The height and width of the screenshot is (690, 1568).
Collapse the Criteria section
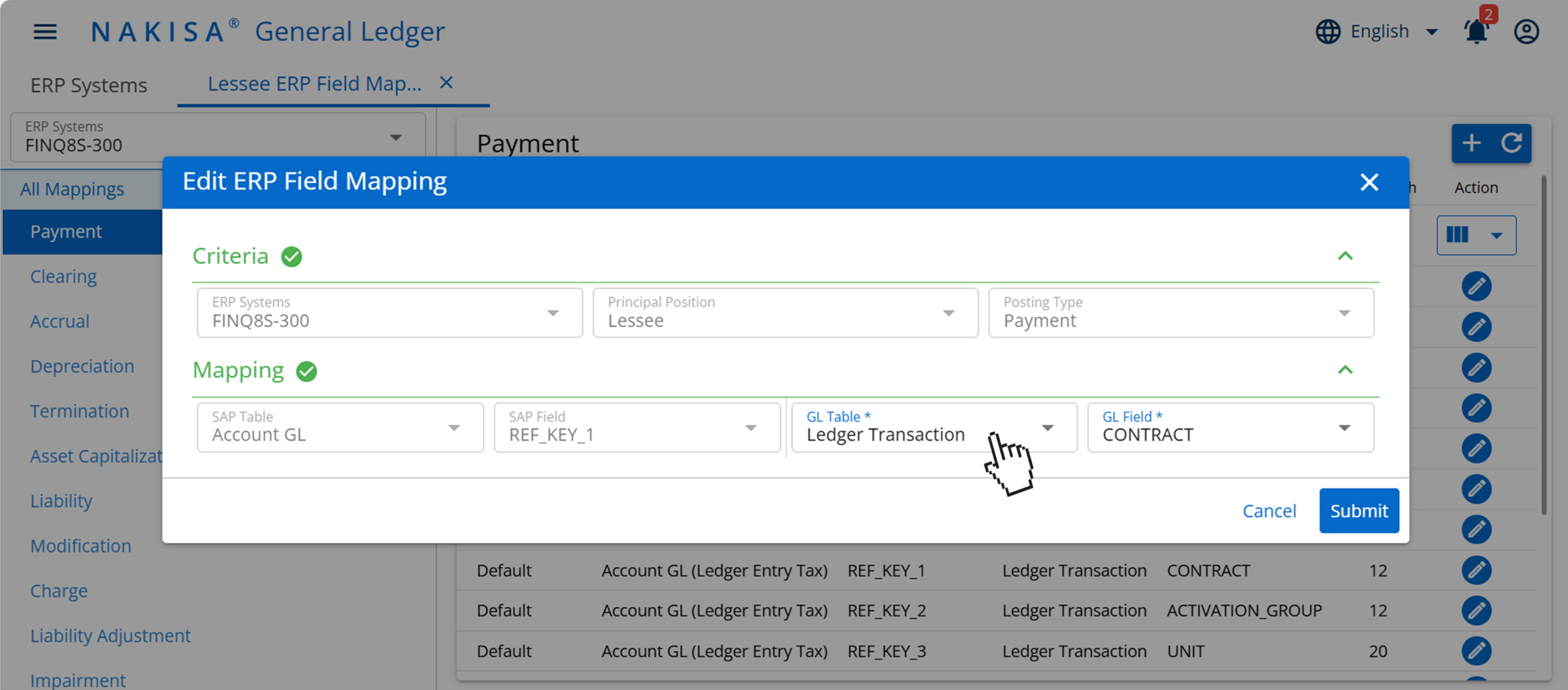pyautogui.click(x=1345, y=256)
